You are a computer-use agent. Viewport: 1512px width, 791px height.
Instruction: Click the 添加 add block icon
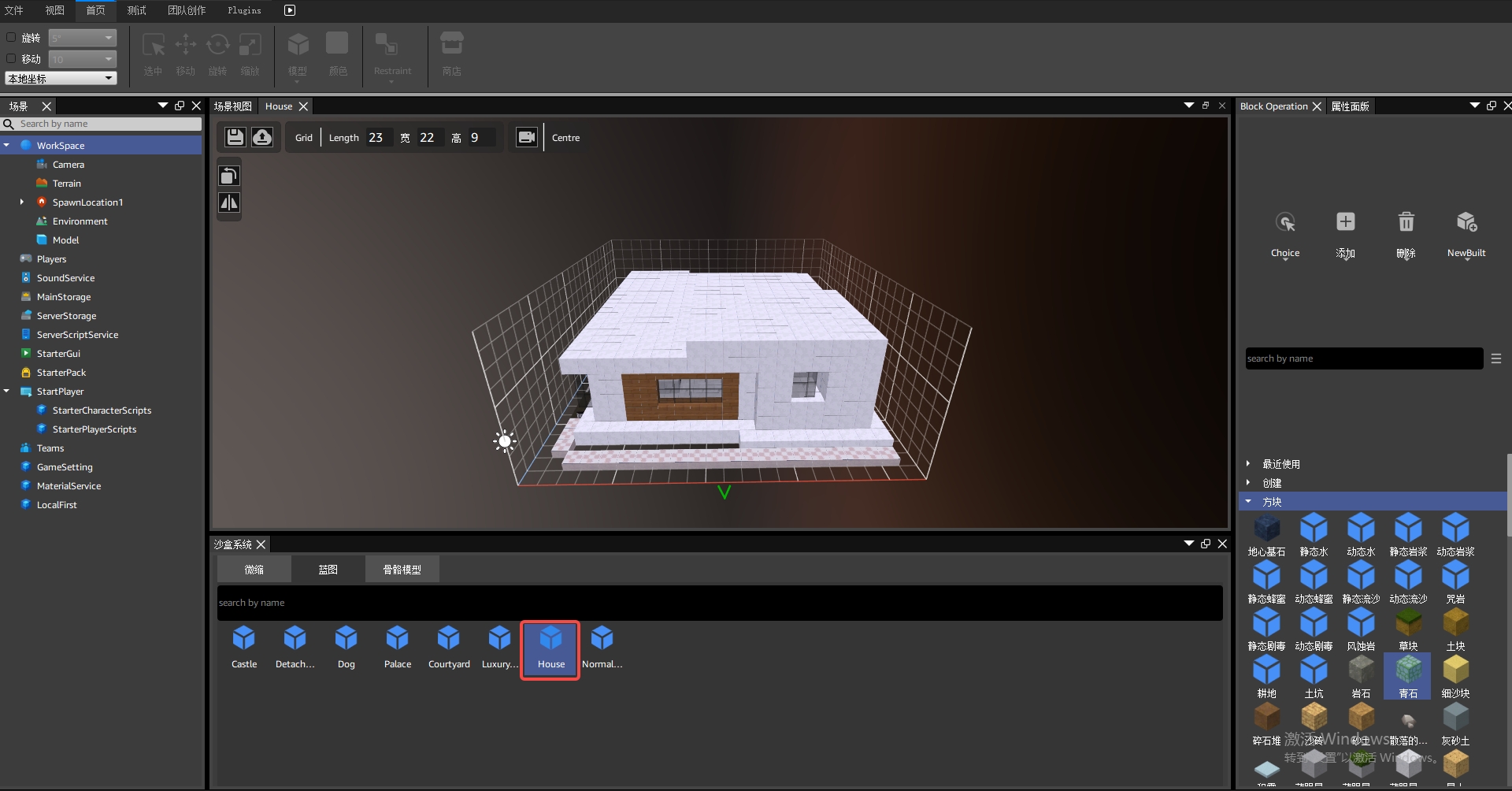(1346, 222)
